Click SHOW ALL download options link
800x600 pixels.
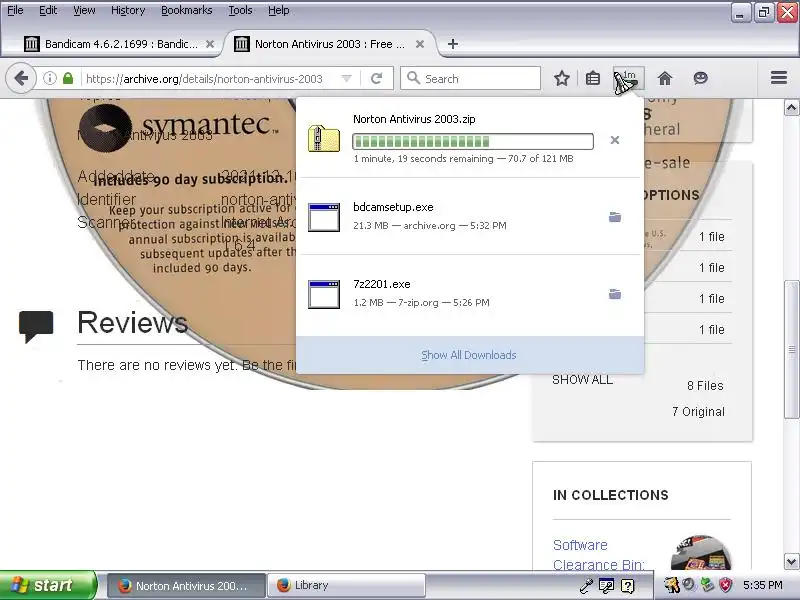coord(582,380)
